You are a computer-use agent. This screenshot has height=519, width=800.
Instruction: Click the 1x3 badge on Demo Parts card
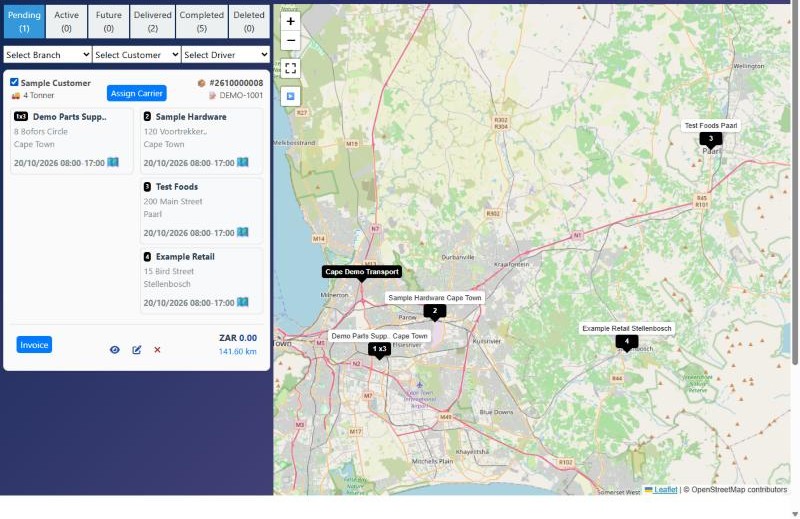[x=21, y=116]
